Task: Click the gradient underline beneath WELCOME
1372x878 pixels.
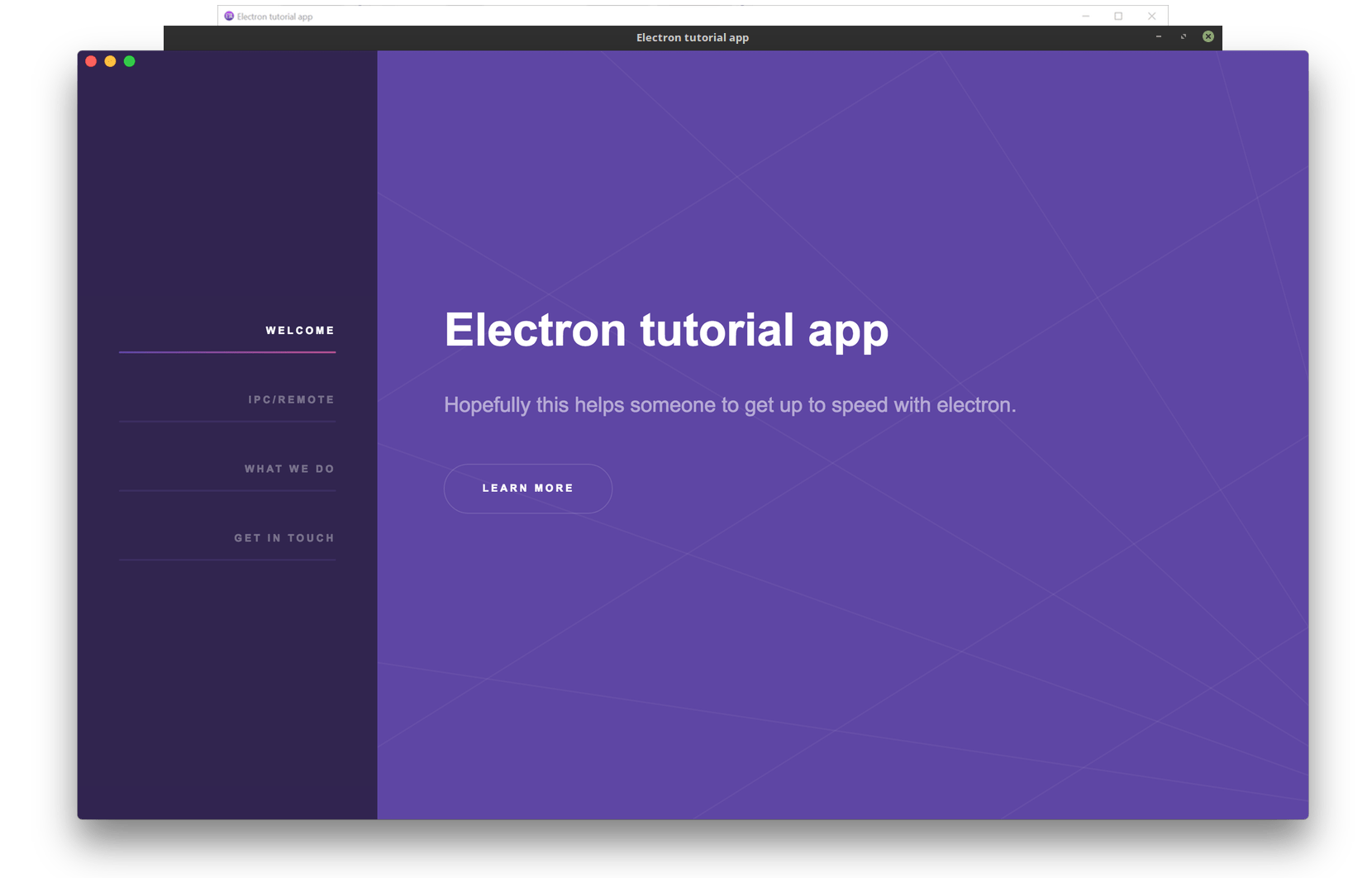Action: tap(227, 353)
